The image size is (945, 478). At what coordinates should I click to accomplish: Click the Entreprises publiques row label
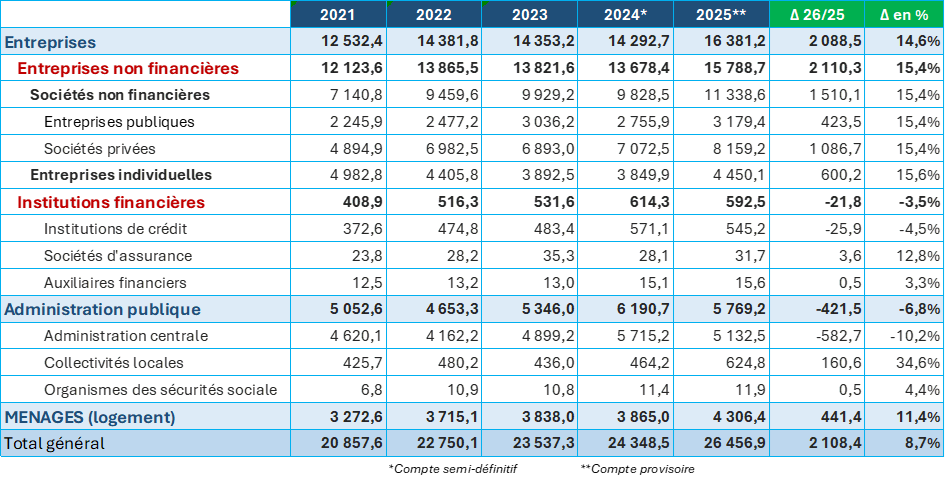tap(119, 122)
